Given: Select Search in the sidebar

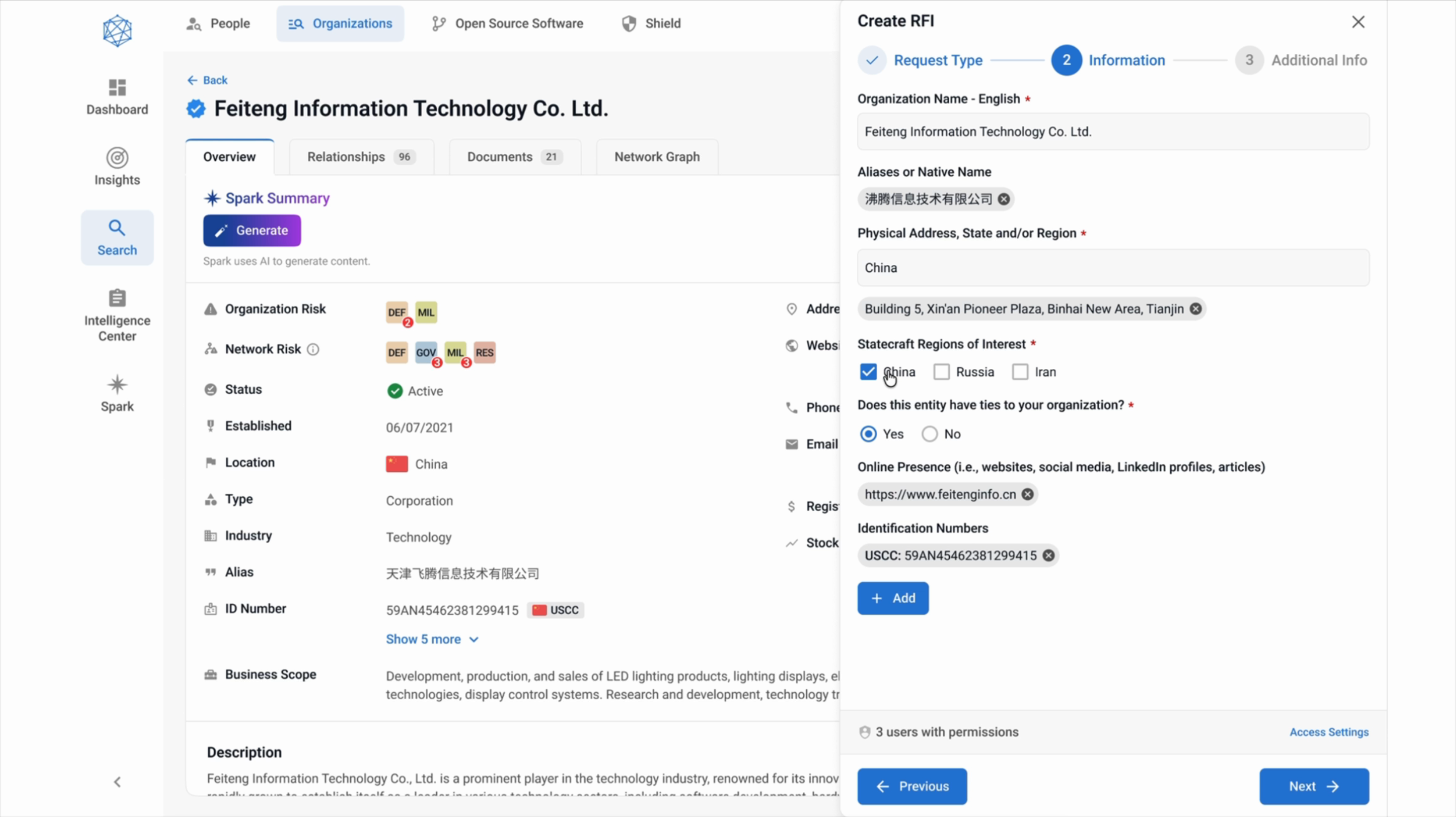Looking at the screenshot, I should pyautogui.click(x=117, y=237).
